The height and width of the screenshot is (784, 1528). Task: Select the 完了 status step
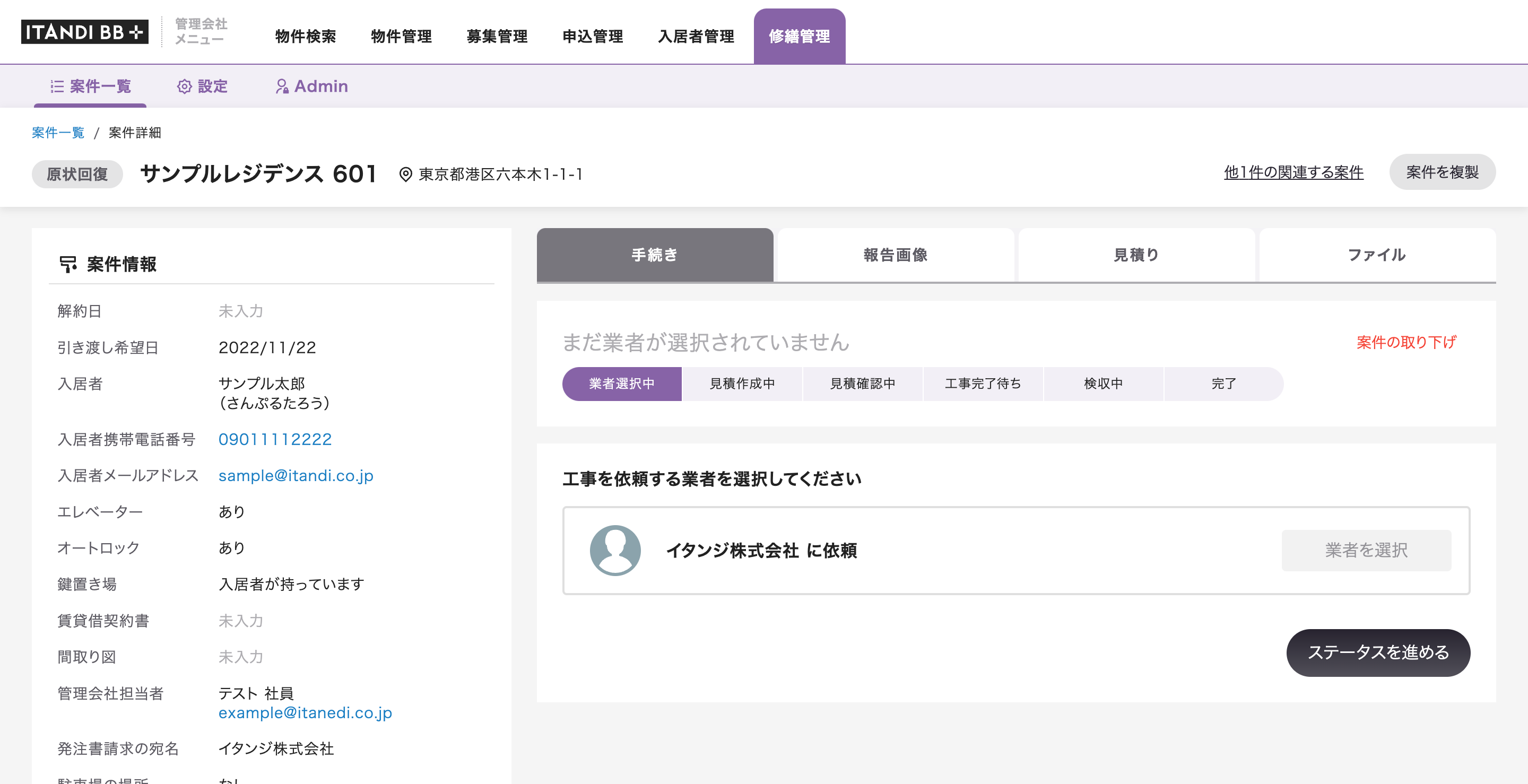coord(1223,384)
